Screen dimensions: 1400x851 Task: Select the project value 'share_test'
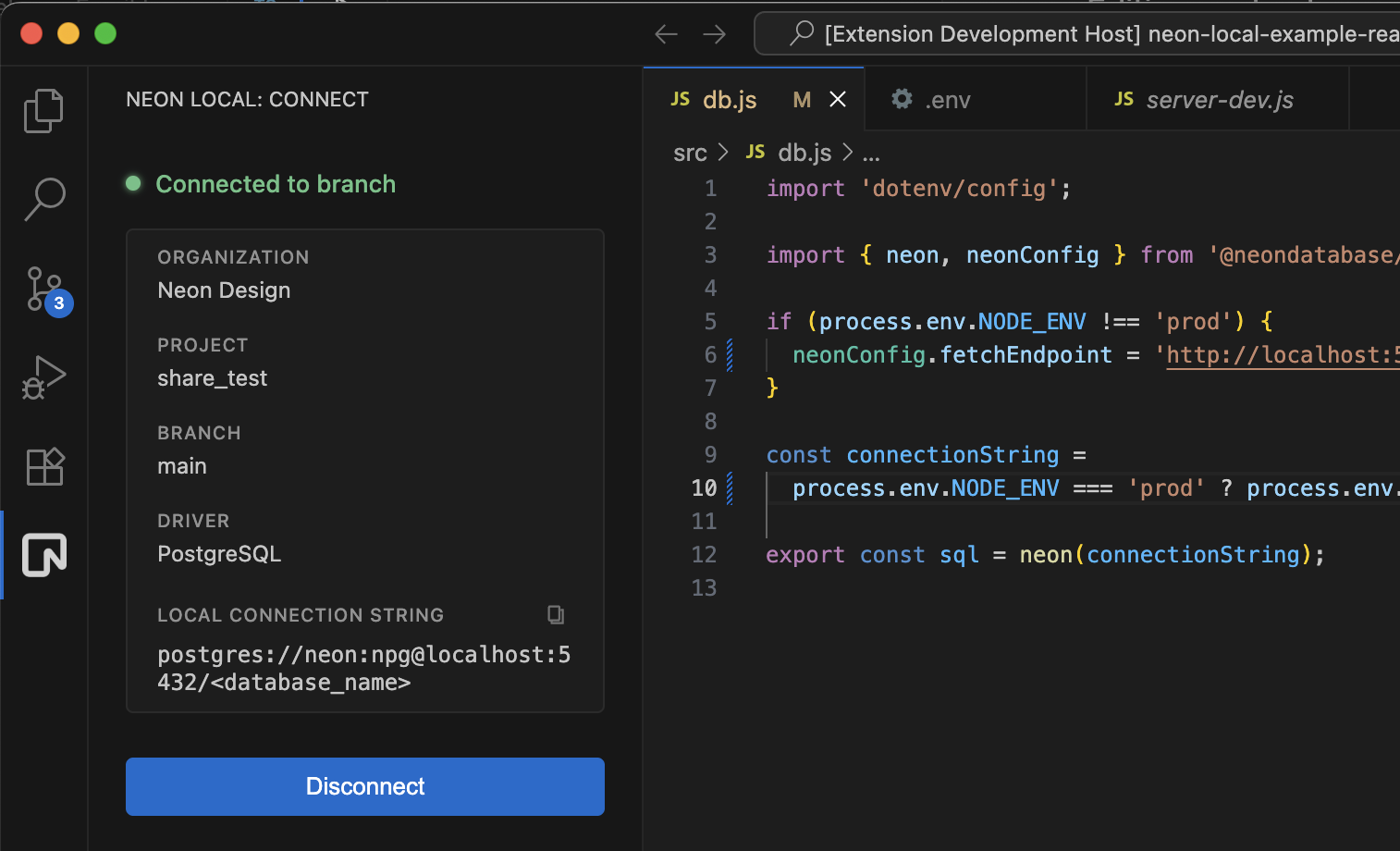pos(212,378)
